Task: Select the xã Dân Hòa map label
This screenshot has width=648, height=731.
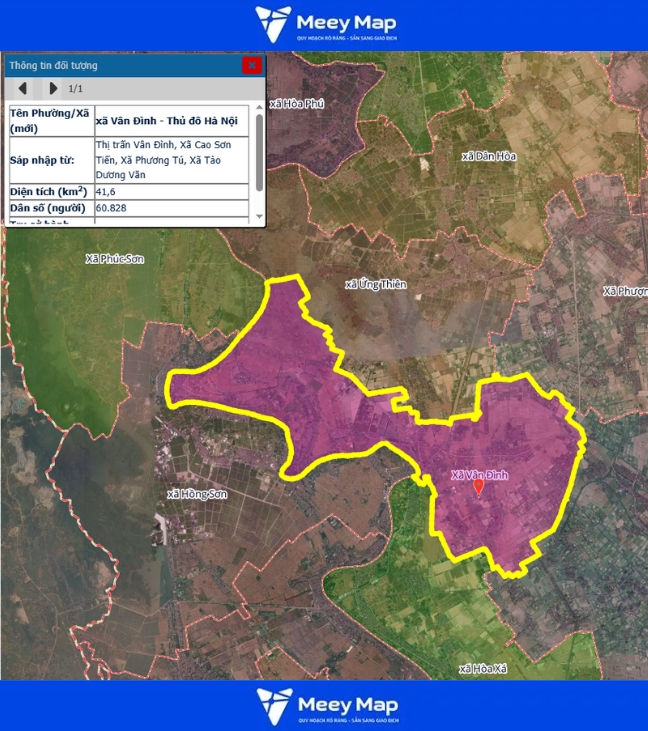Action: click(x=489, y=156)
